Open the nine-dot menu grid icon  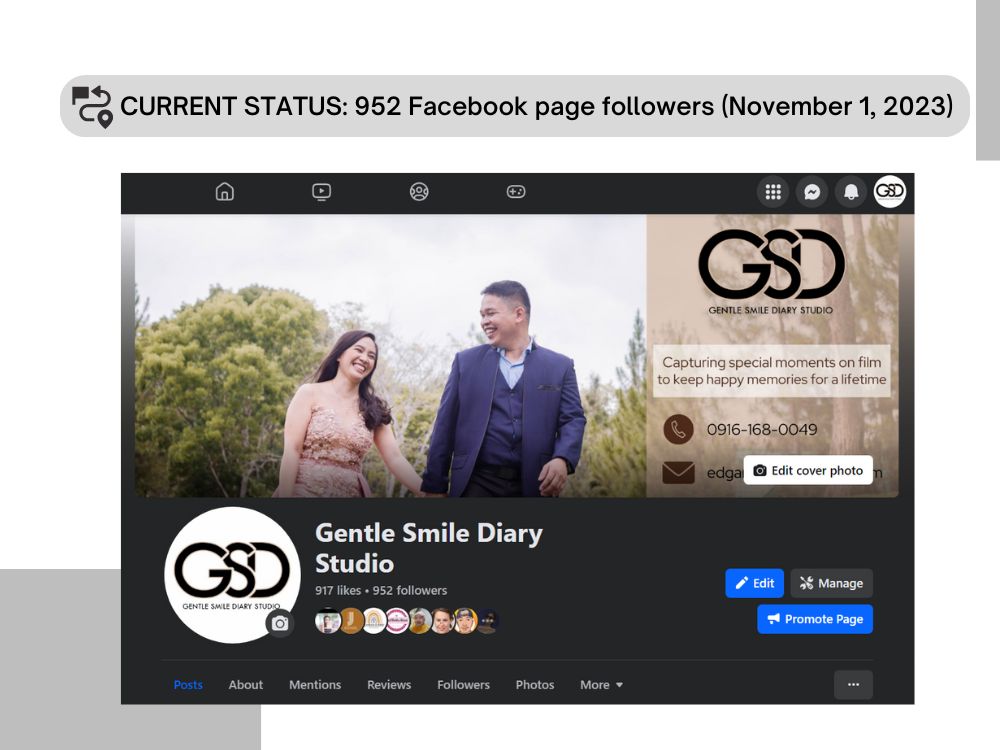(x=773, y=191)
